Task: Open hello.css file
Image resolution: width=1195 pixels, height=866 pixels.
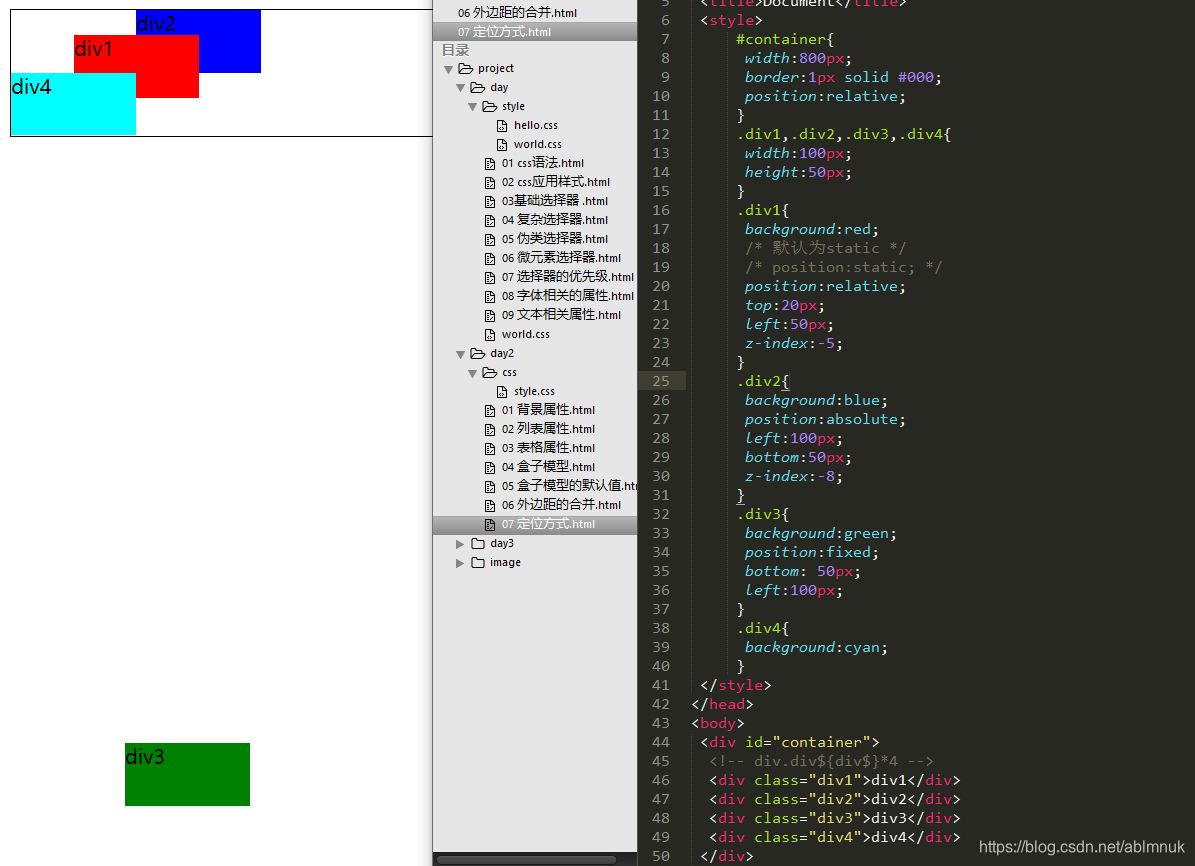Action: (536, 126)
